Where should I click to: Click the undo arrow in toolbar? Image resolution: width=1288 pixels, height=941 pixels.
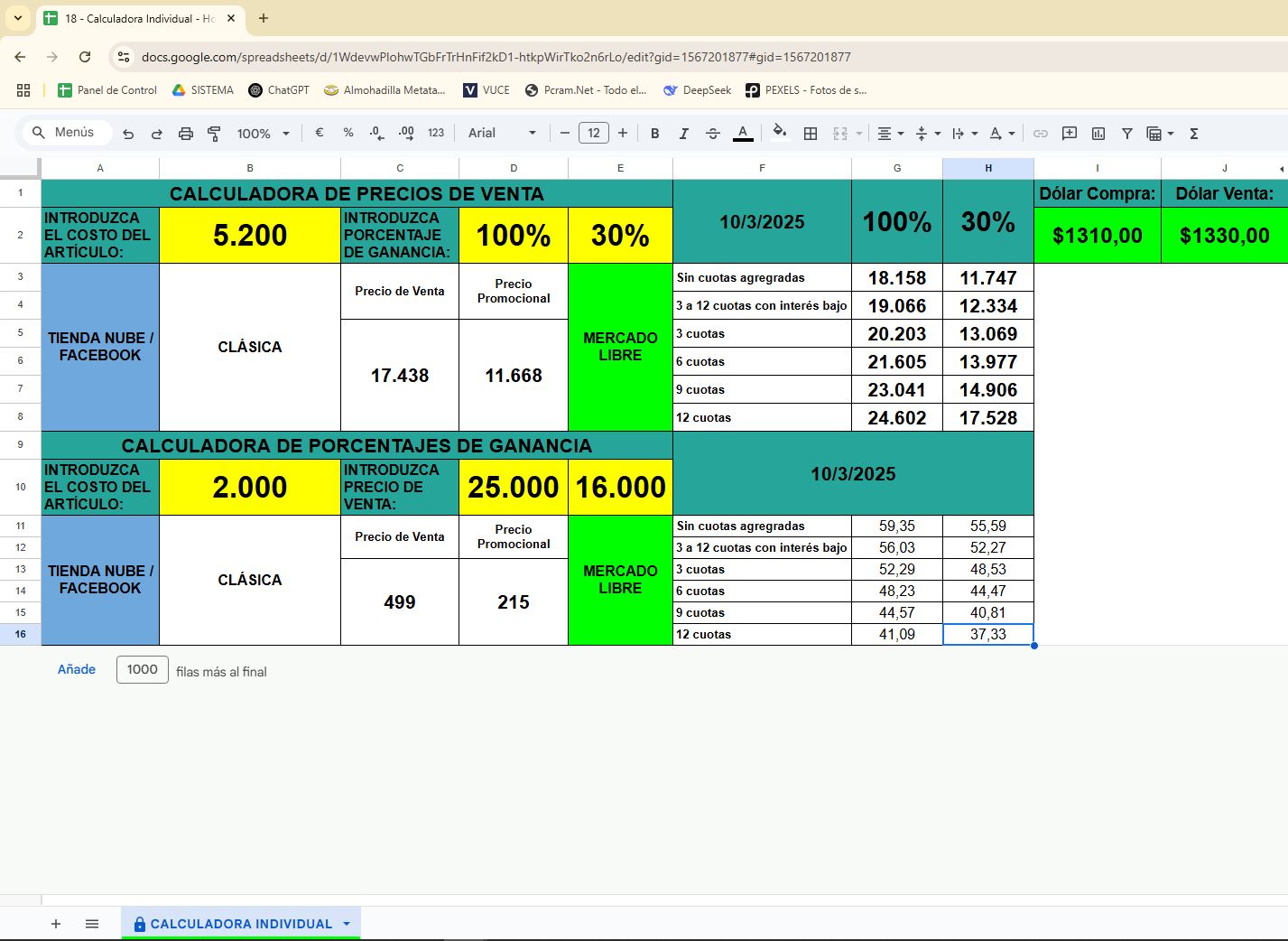click(x=128, y=134)
